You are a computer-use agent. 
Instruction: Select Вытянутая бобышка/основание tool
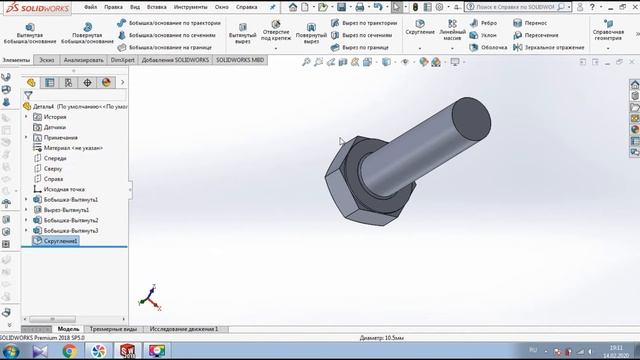point(30,33)
